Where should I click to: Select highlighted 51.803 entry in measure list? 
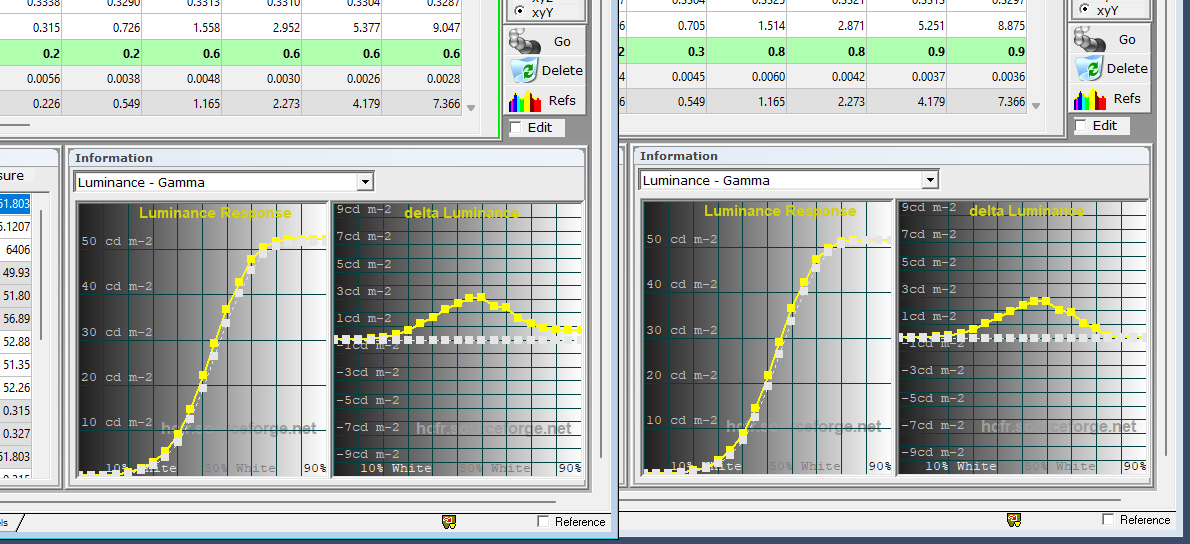tap(15, 203)
